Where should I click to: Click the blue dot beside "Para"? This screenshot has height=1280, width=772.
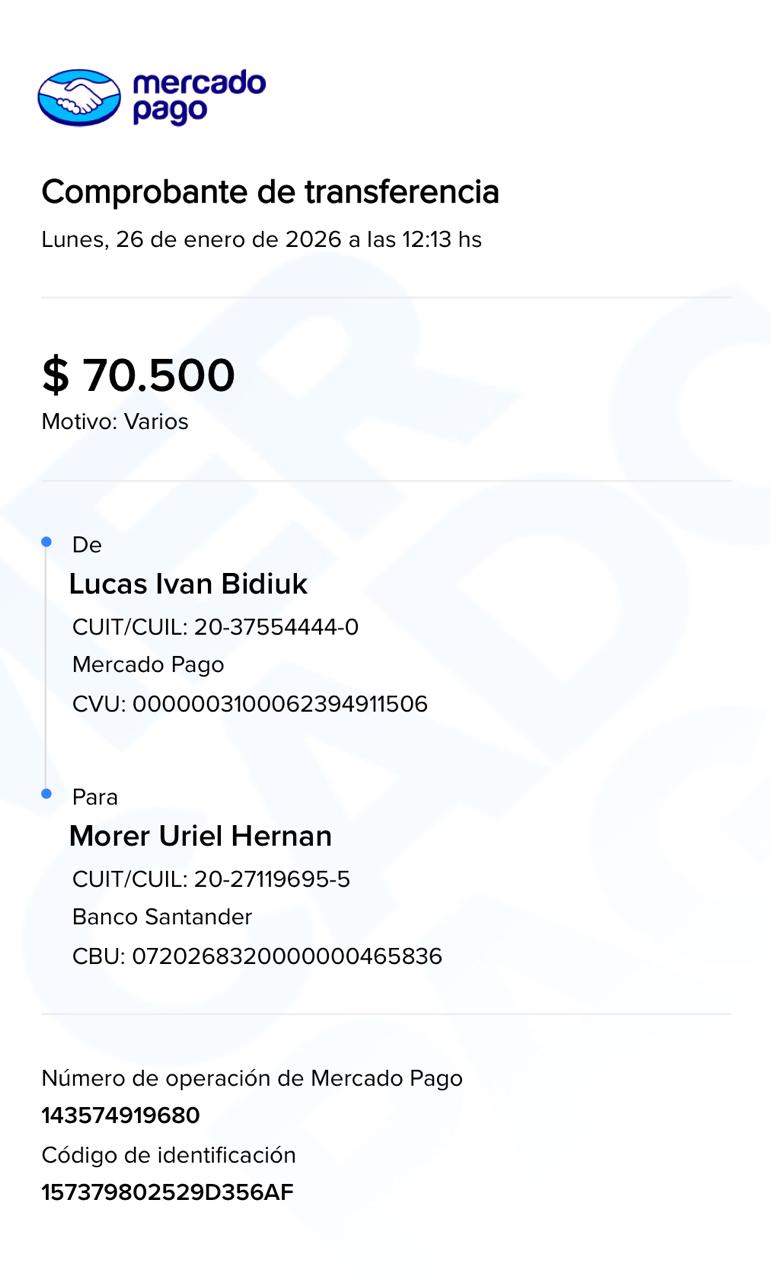tap(46, 794)
